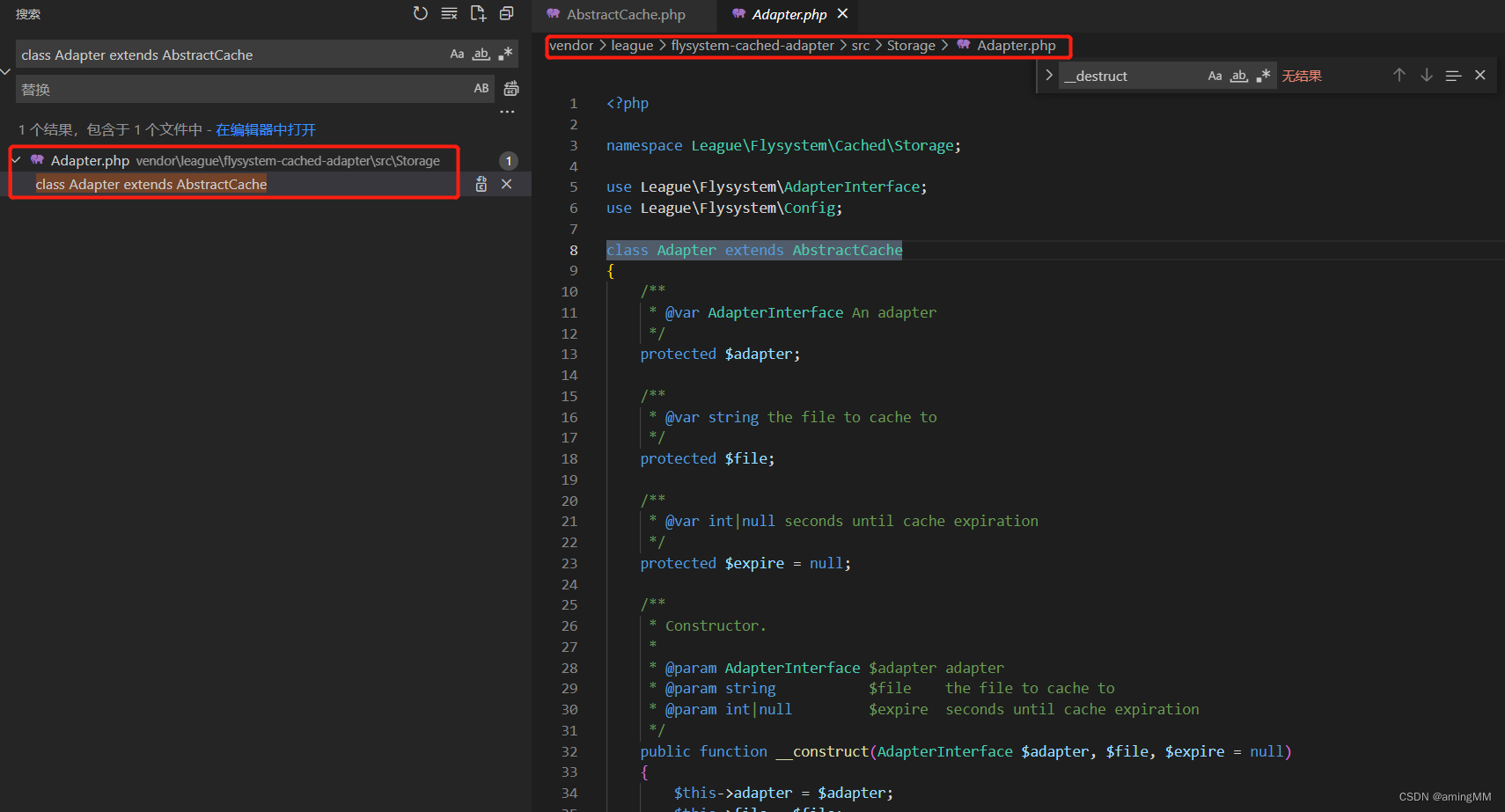Close the Adapter.php tab
The image size is (1505, 812).
coord(843,13)
